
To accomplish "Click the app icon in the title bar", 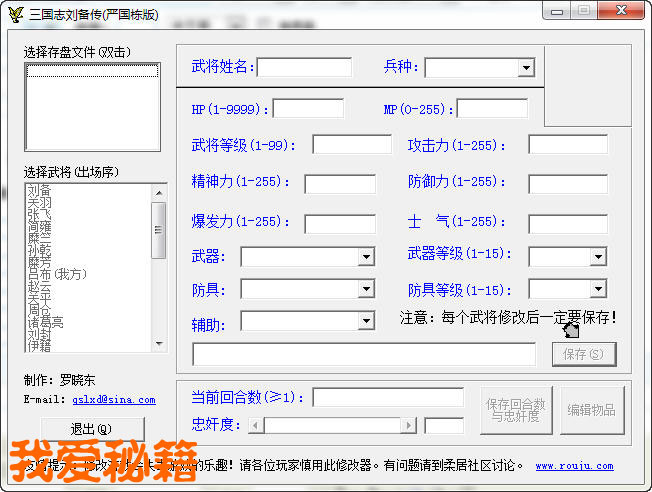I will click(x=15, y=15).
